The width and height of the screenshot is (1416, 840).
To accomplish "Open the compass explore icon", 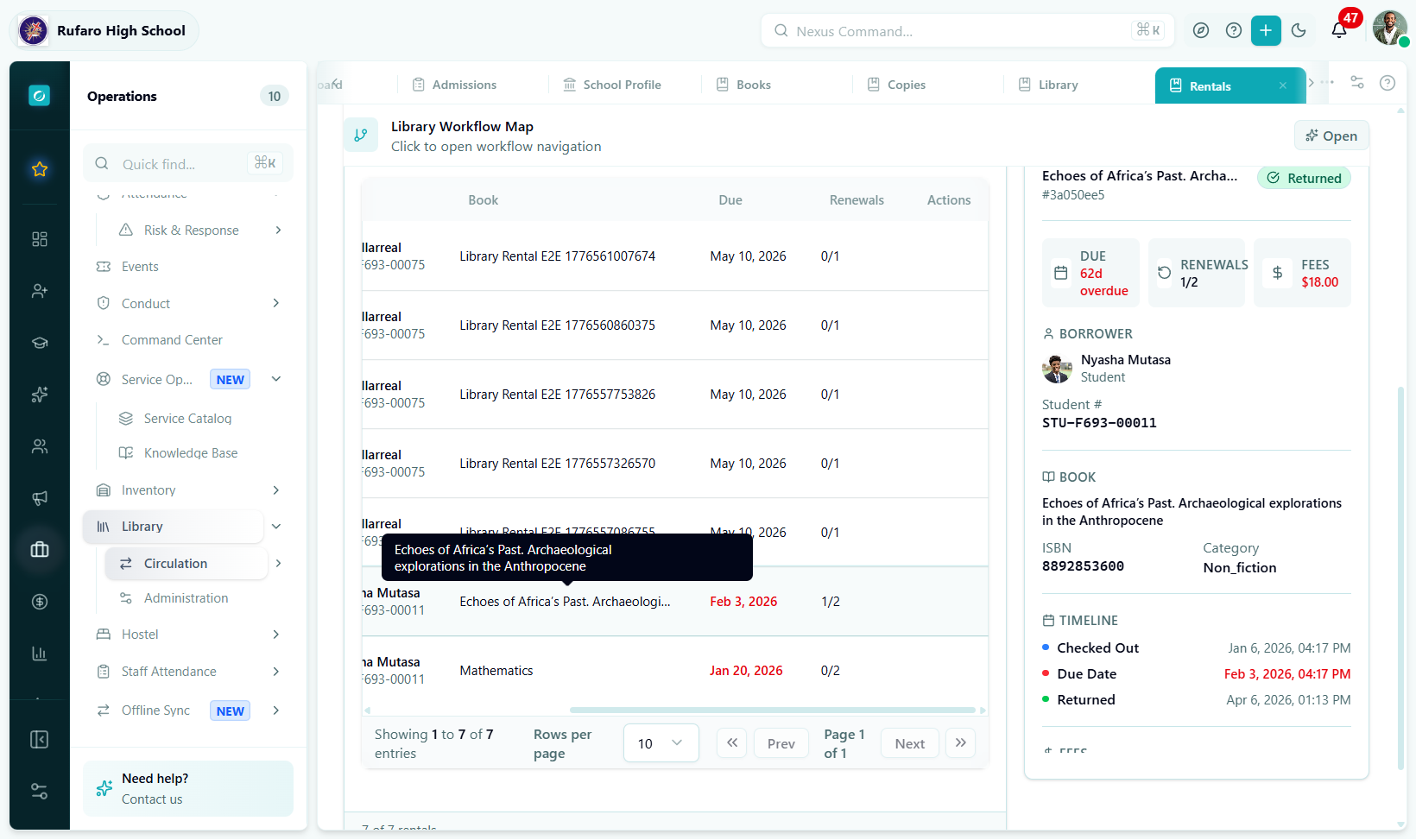I will tap(1200, 30).
